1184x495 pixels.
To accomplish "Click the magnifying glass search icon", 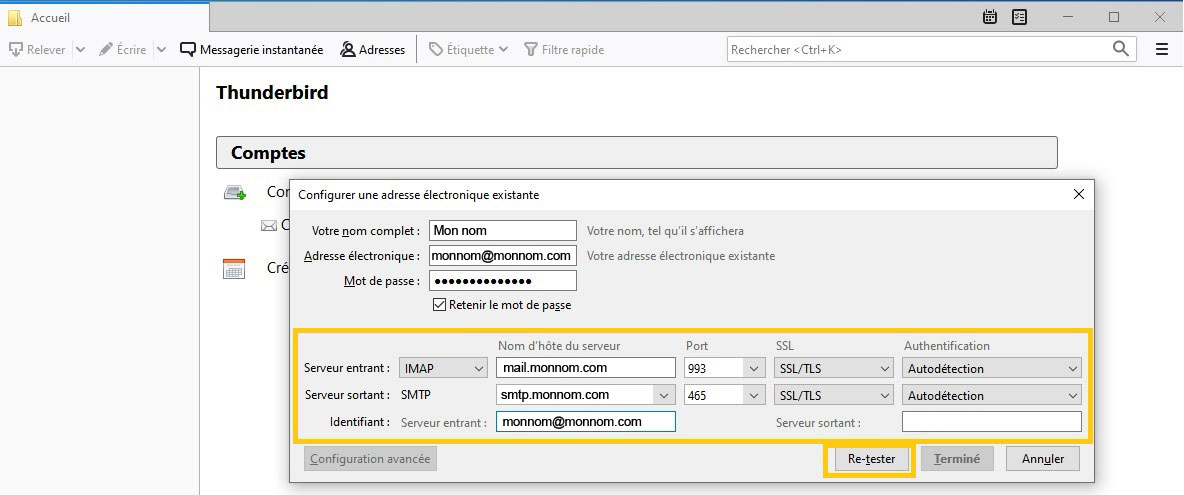I will point(1121,49).
